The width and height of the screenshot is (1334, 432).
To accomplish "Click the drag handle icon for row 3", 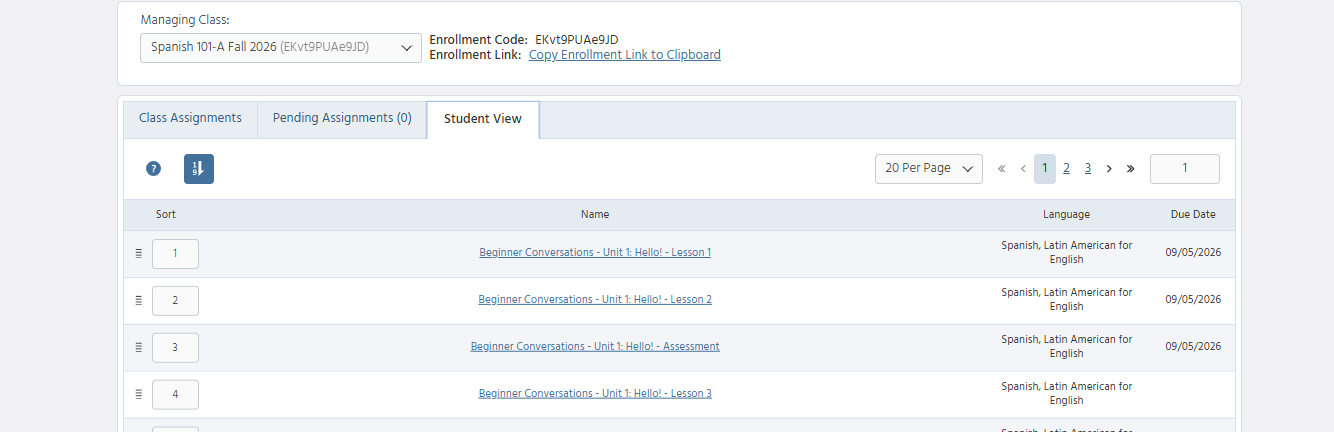I will tap(139, 347).
